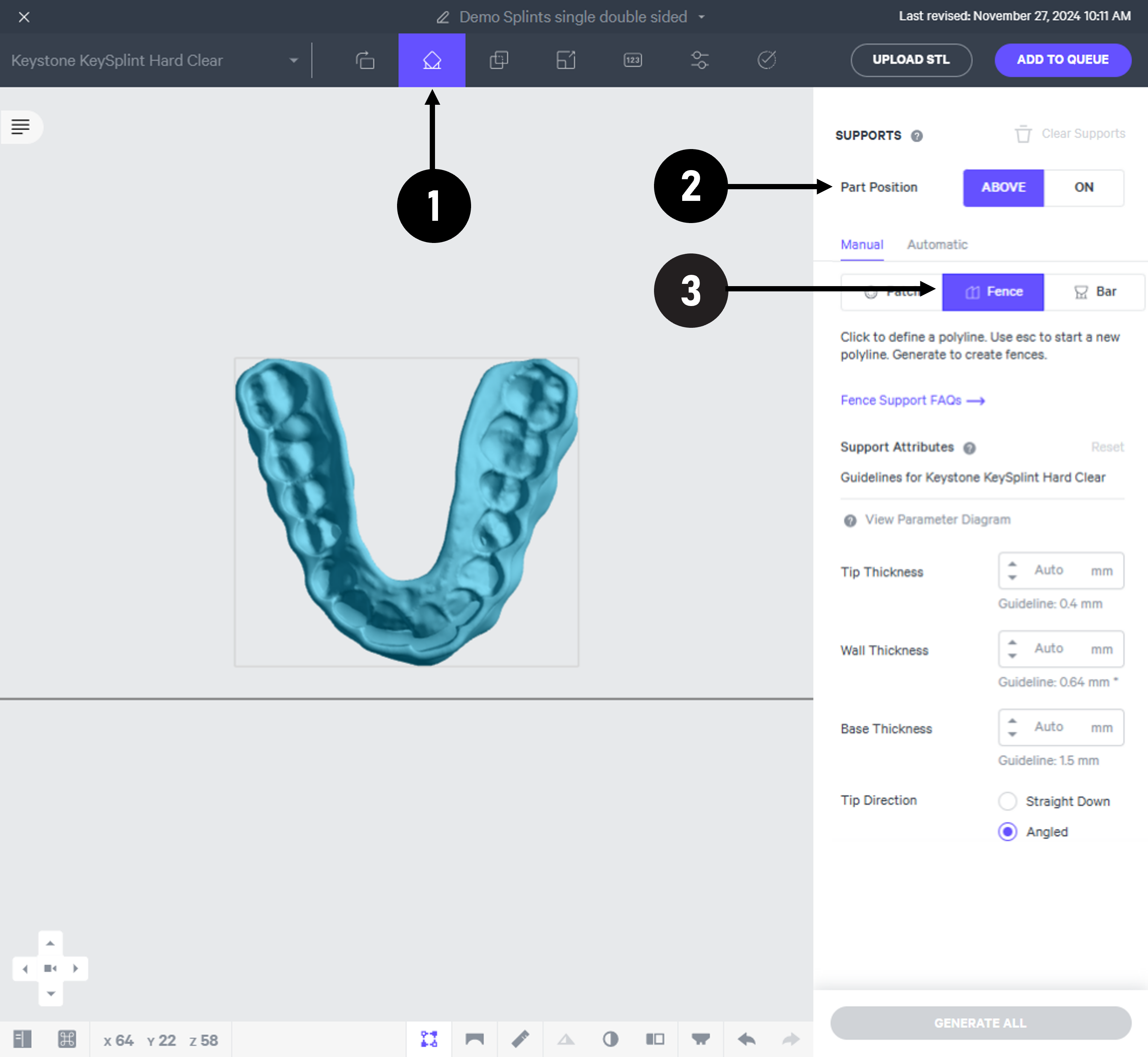Rotate view left with the navigation pad arrow
The width and height of the screenshot is (1148, 1057).
[x=25, y=969]
